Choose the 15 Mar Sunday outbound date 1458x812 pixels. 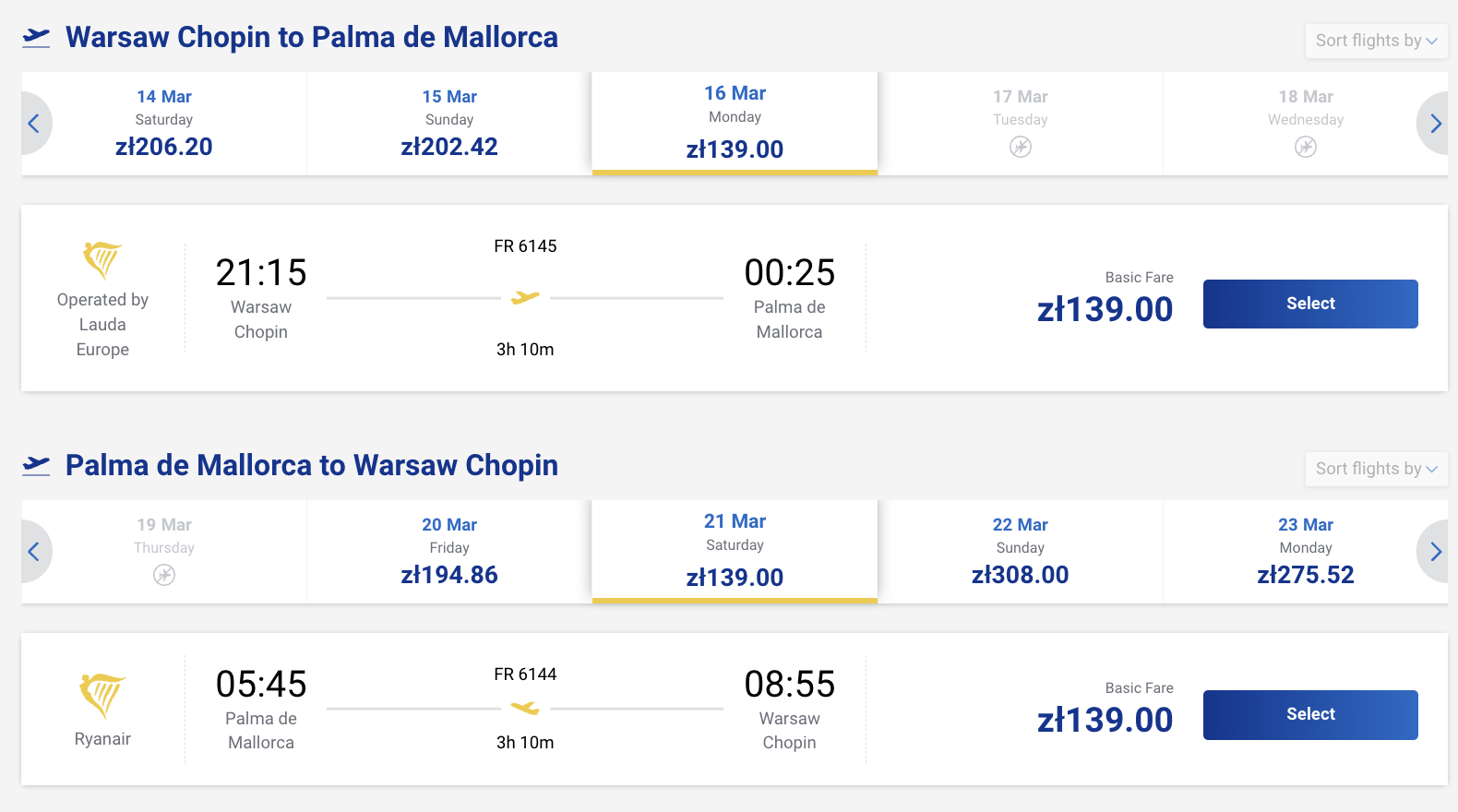click(449, 124)
